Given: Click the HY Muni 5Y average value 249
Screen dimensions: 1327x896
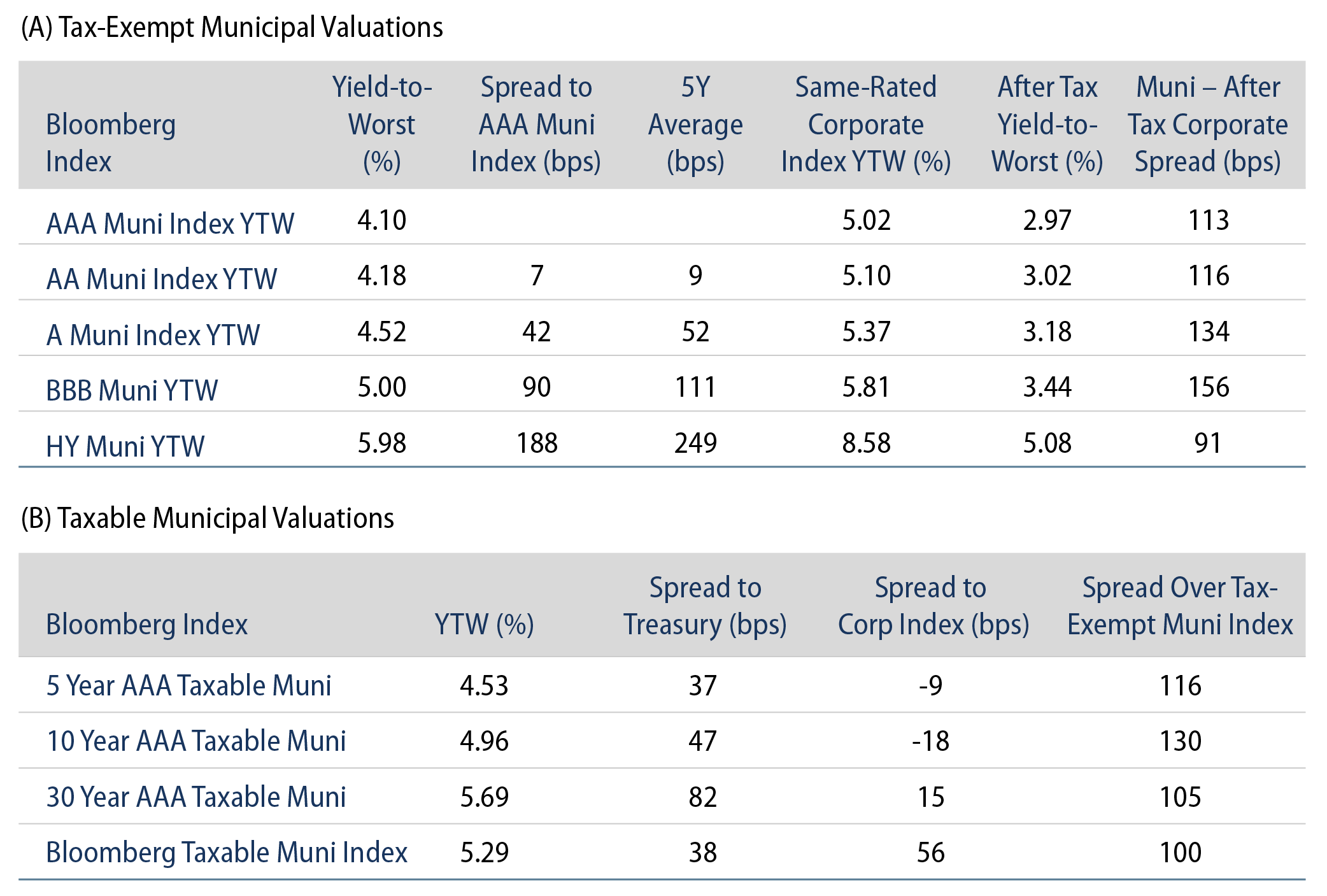Looking at the screenshot, I should 695,443.
